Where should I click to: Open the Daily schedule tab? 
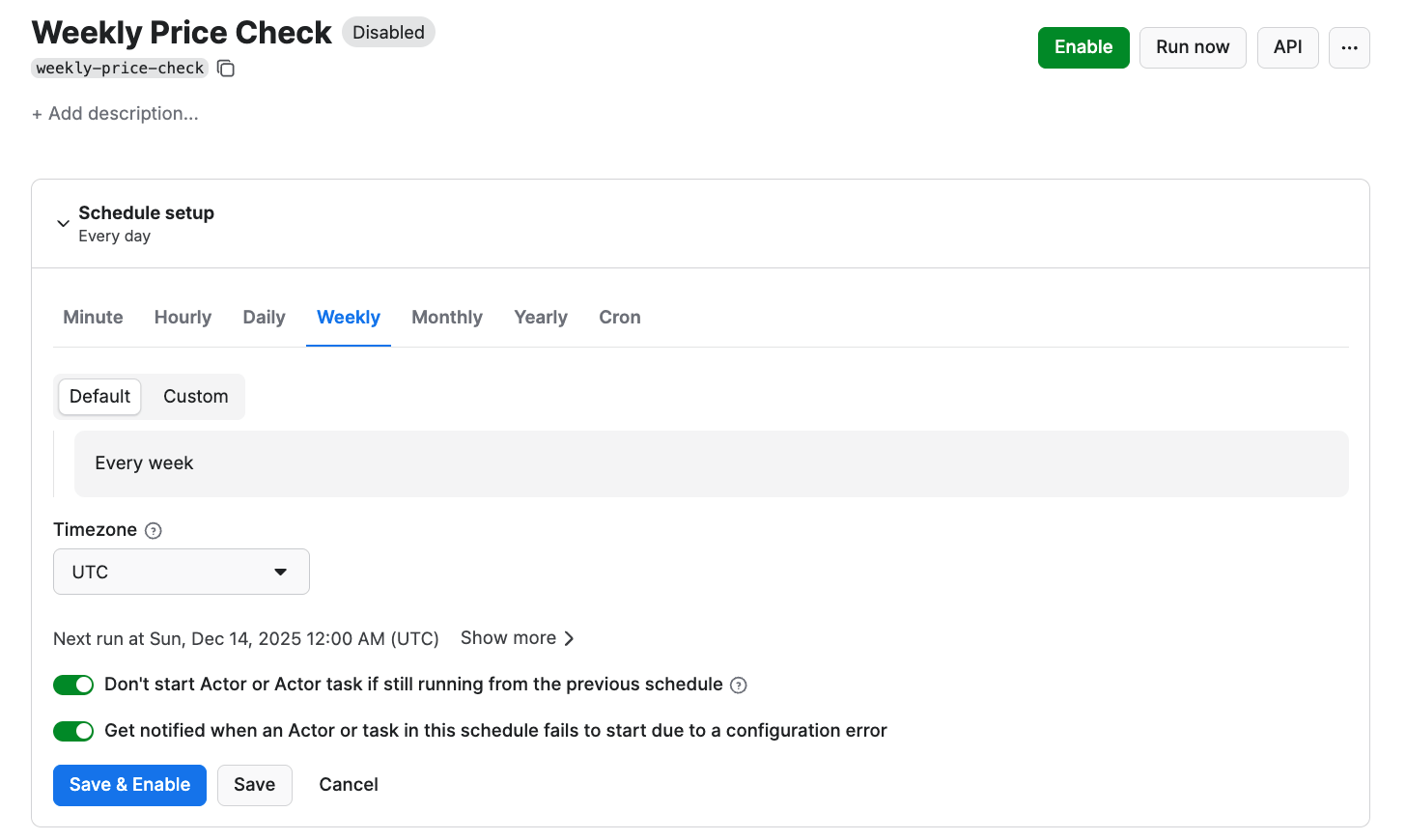264,318
